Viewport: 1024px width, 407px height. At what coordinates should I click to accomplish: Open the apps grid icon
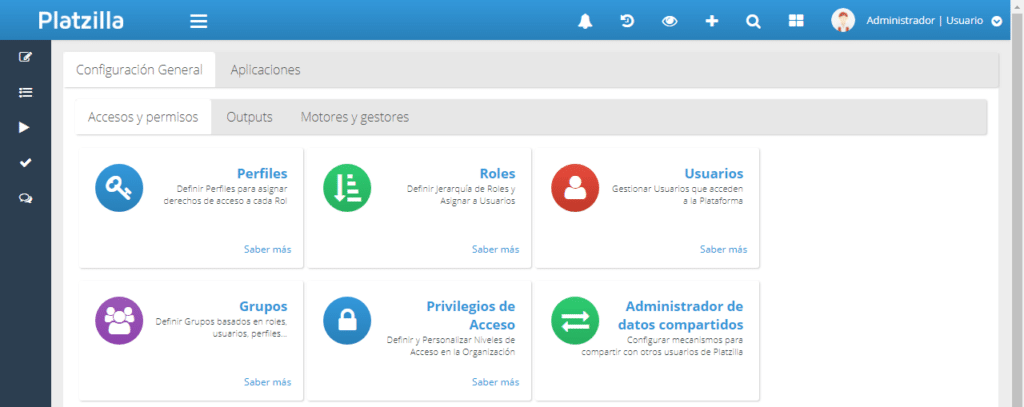(x=796, y=21)
